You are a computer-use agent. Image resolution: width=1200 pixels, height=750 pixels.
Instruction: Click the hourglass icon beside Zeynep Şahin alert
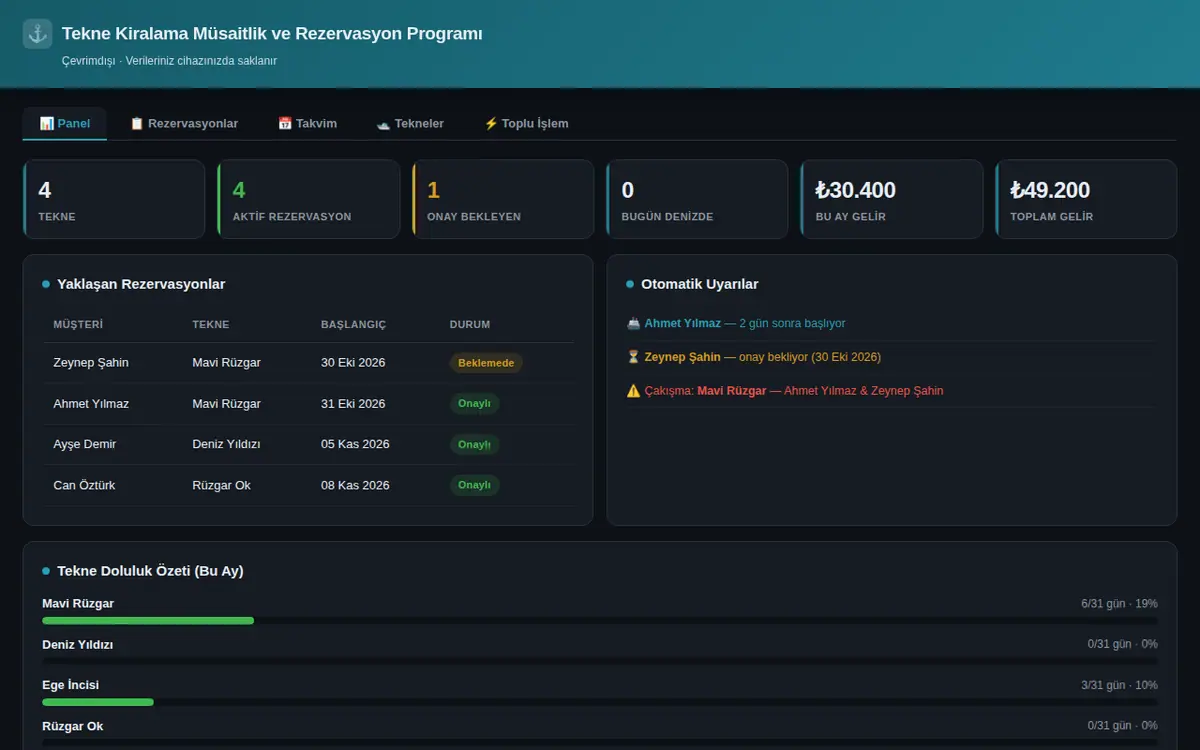[x=633, y=357]
